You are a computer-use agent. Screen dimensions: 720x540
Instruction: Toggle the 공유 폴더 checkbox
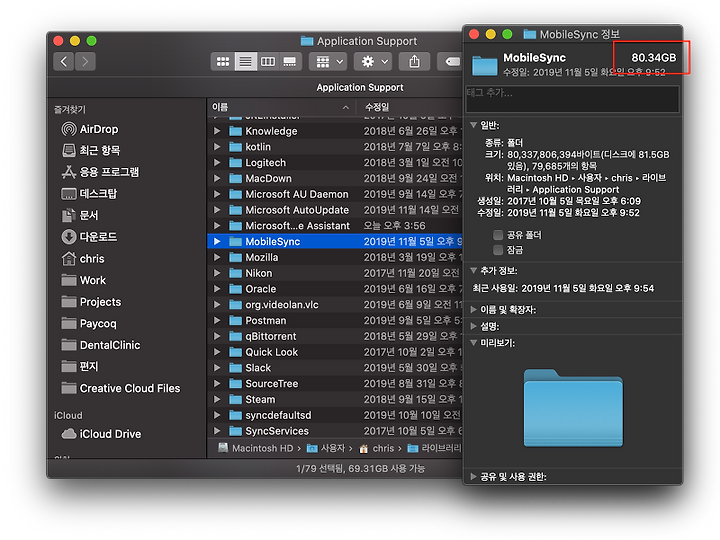tap(498, 235)
